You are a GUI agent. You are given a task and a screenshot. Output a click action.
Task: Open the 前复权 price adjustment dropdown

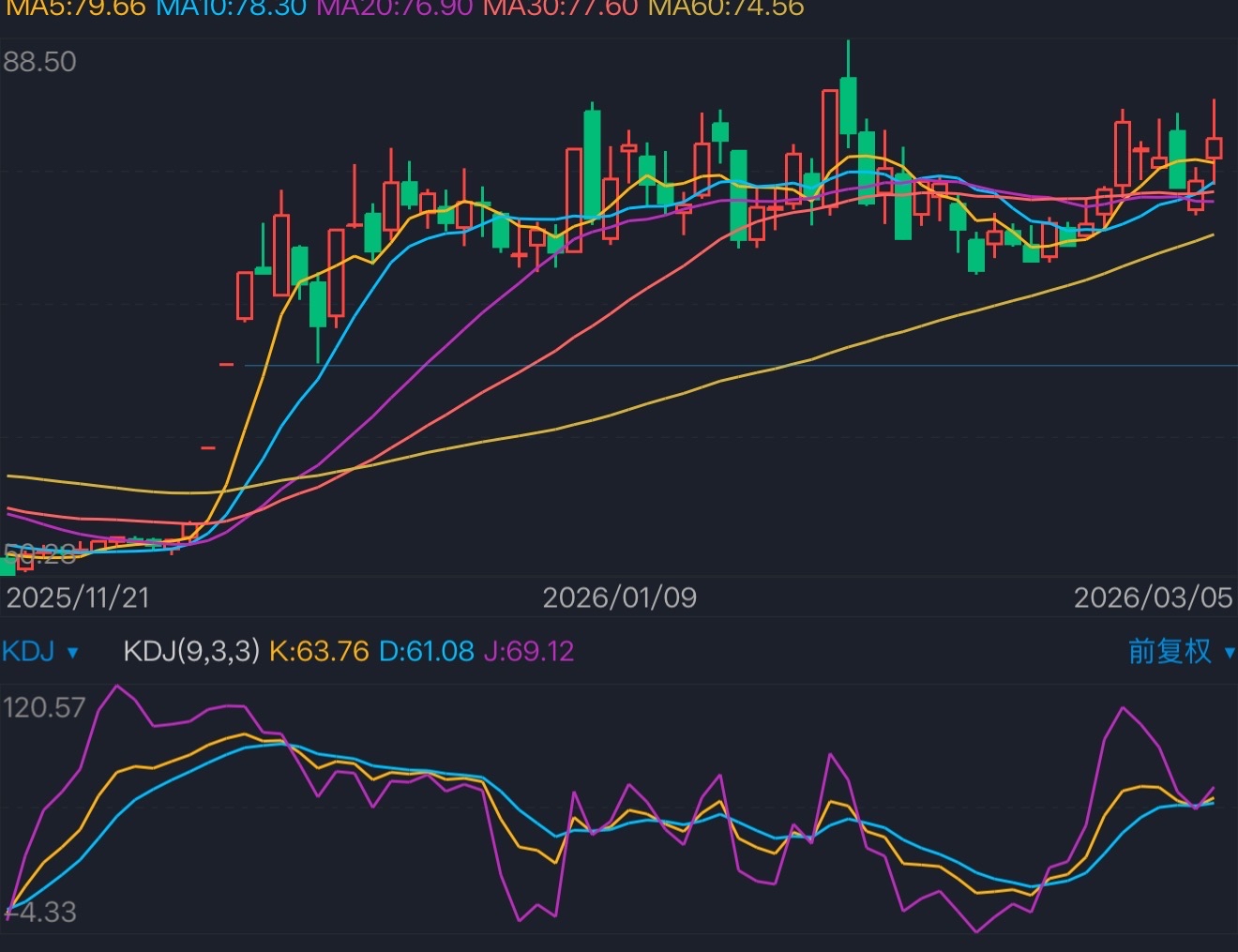1181,651
